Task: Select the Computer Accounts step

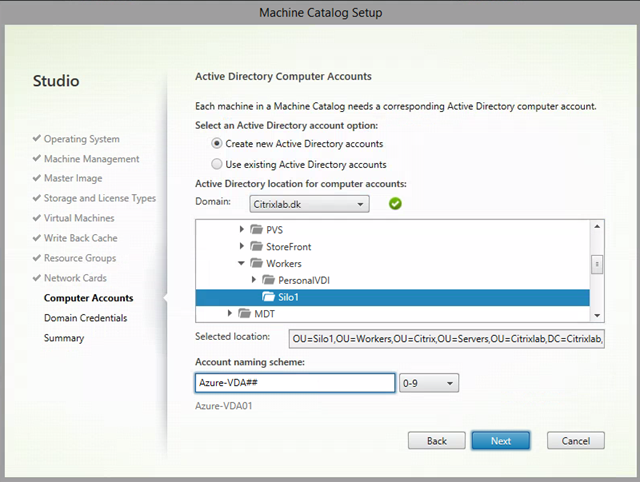Action: point(89,298)
